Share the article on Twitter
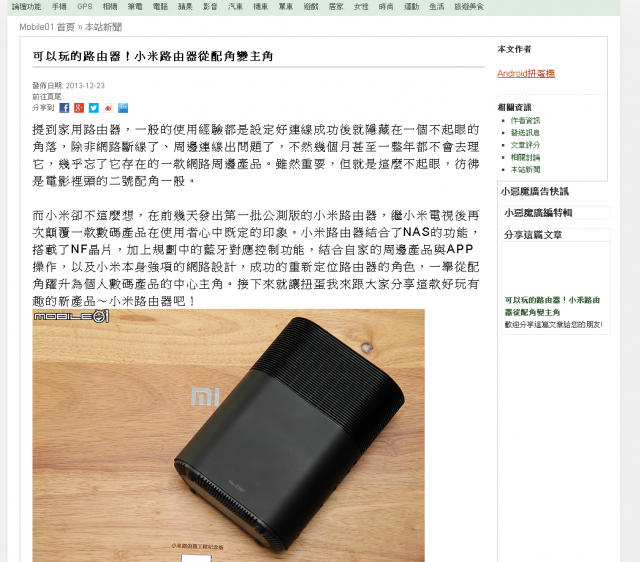Viewport: 640px width, 562px height. click(x=93, y=108)
